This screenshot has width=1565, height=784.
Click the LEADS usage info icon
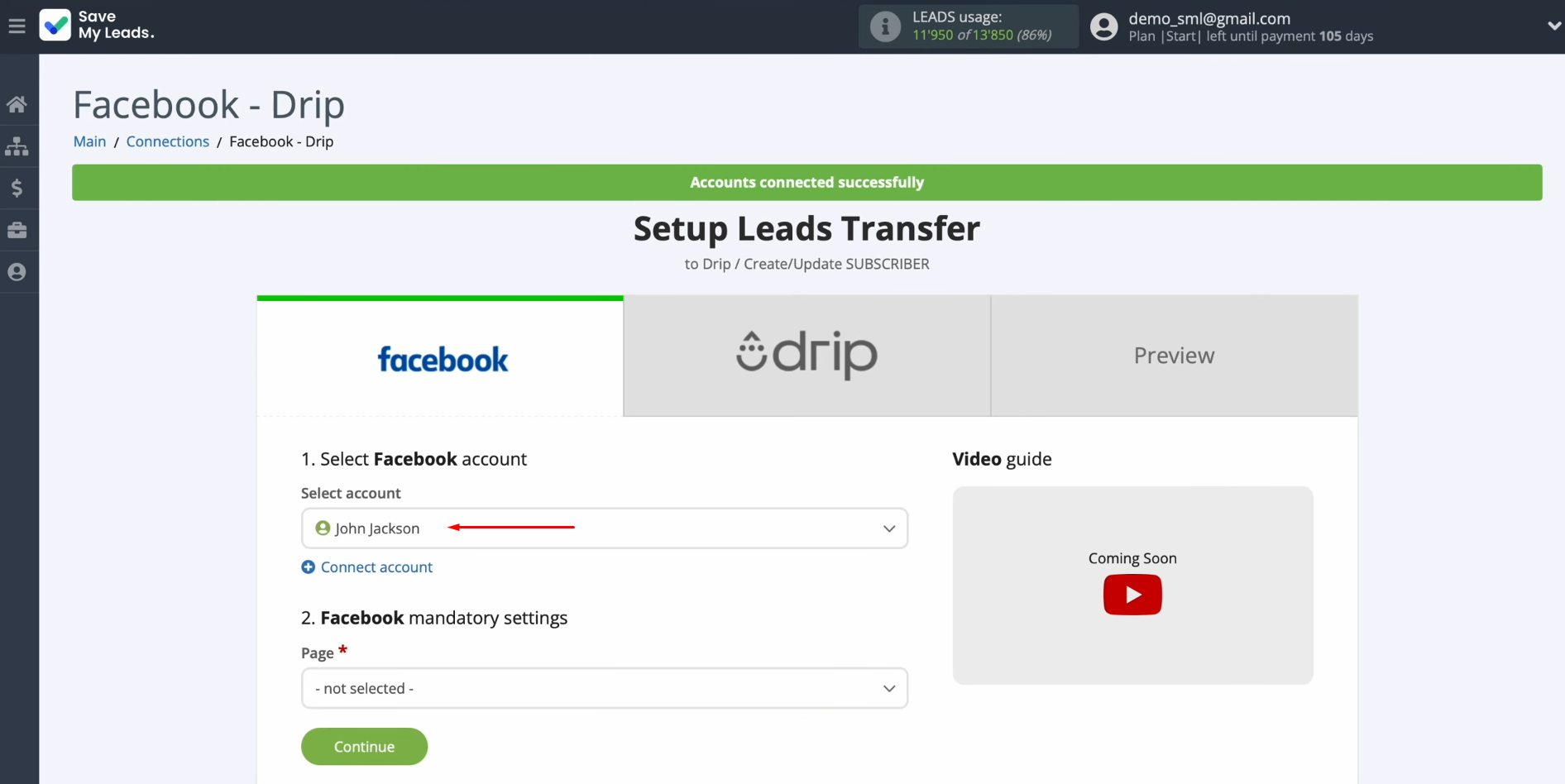(x=885, y=26)
